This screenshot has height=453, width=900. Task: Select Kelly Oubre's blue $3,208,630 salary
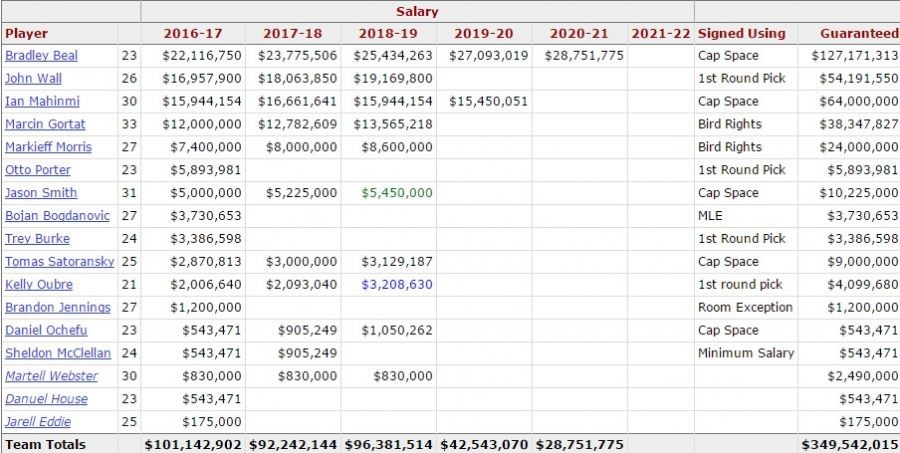[397, 285]
